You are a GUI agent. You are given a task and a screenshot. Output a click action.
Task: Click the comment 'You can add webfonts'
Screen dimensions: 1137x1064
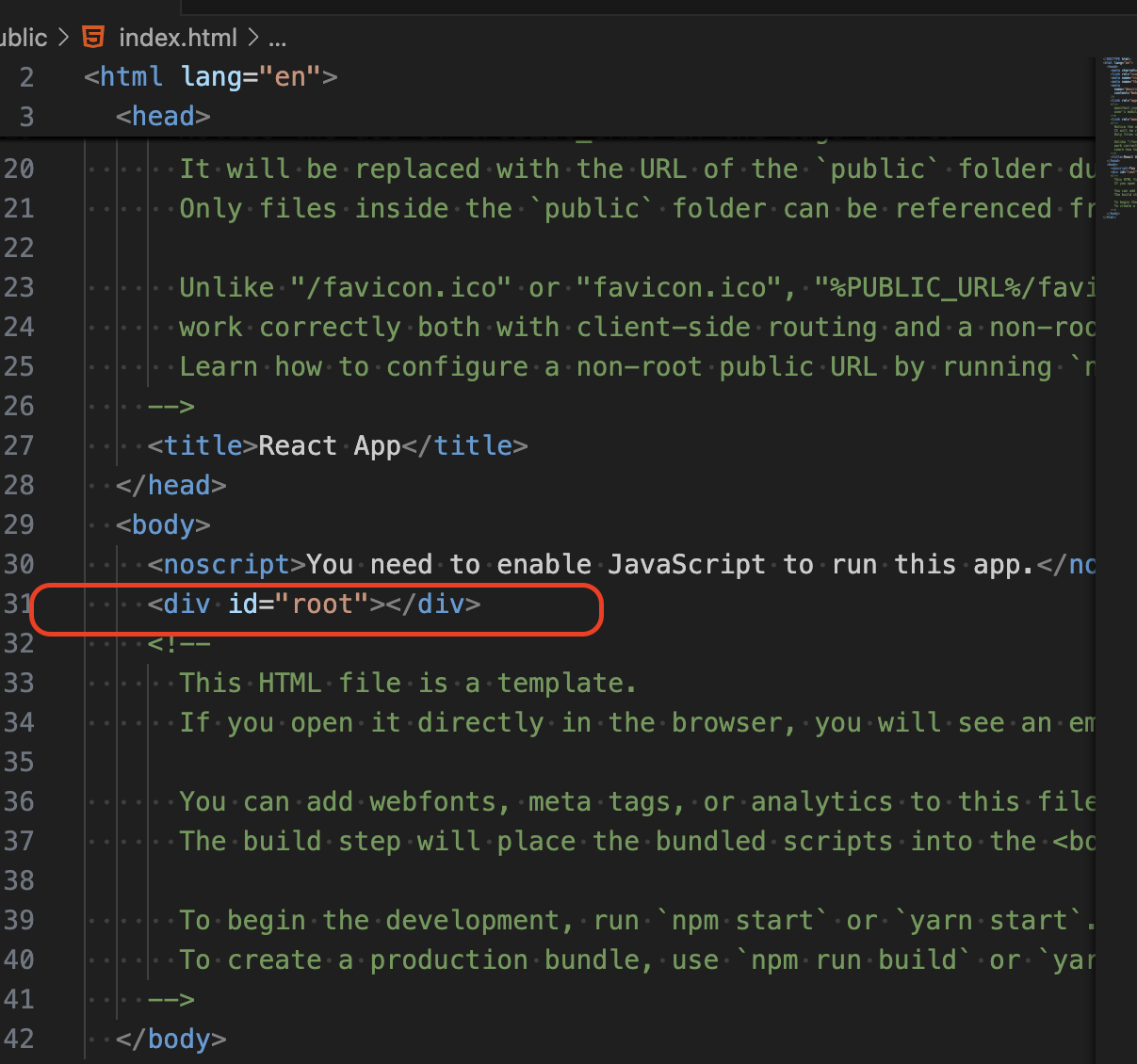click(x=637, y=801)
